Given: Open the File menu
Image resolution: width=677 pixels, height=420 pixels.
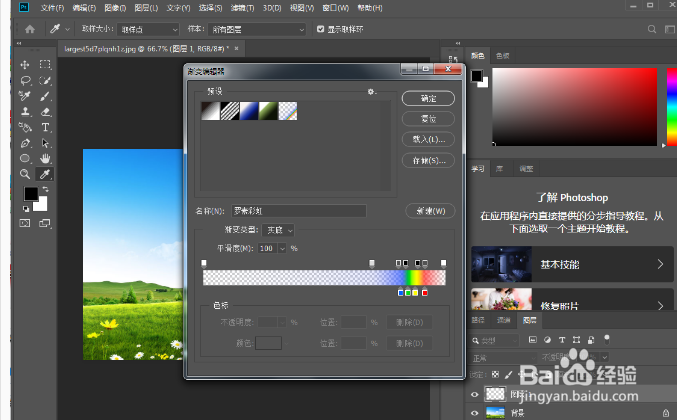Looking at the screenshot, I should 52,8.
